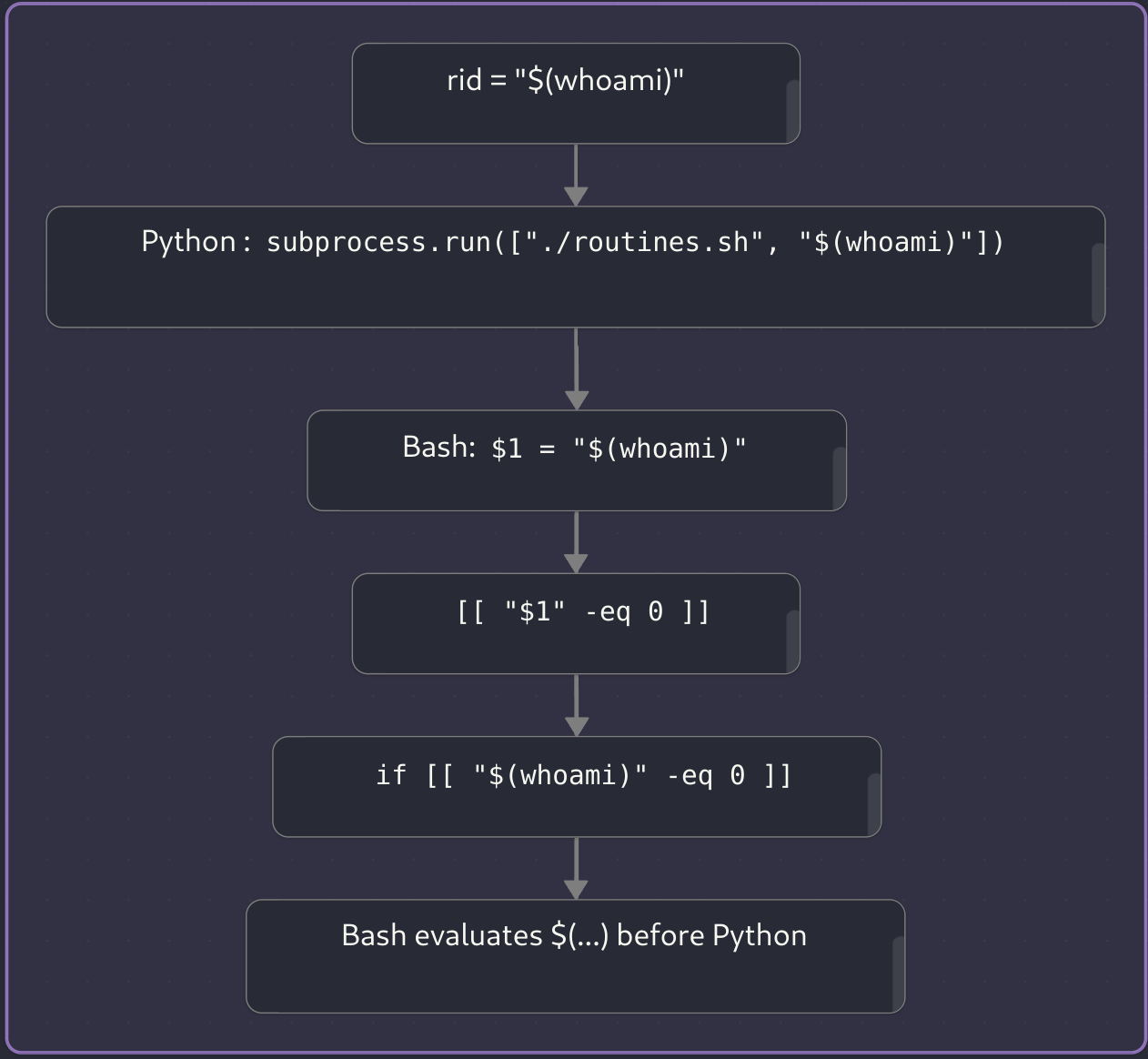Click the right-edge handle on '[[ "$1" -eq 0 ]]' node
The image size is (1148, 1059).
[792, 641]
